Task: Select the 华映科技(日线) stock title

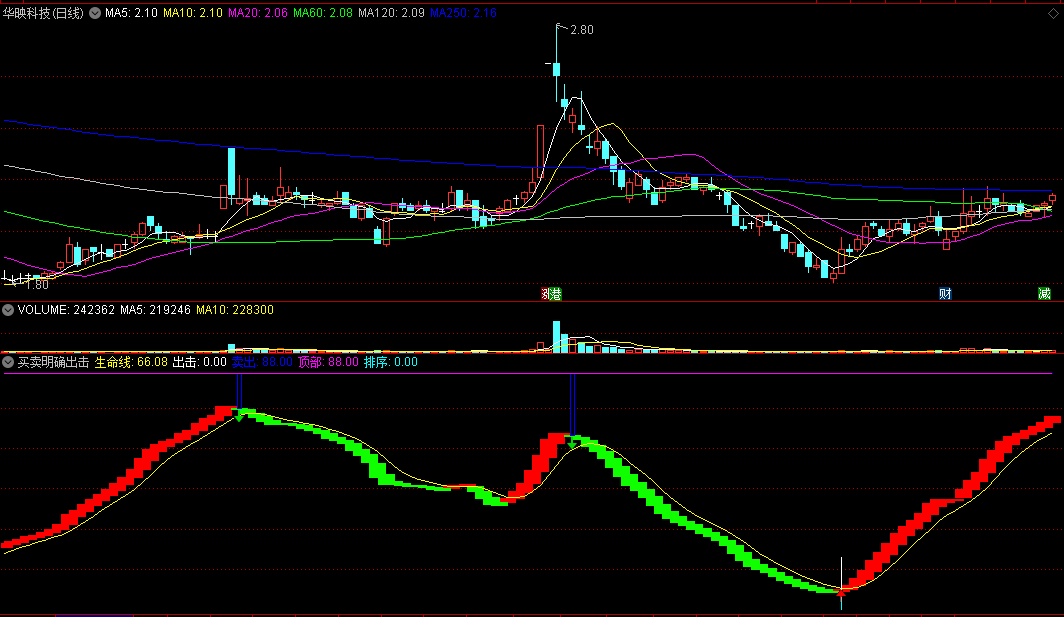Action: [43, 13]
